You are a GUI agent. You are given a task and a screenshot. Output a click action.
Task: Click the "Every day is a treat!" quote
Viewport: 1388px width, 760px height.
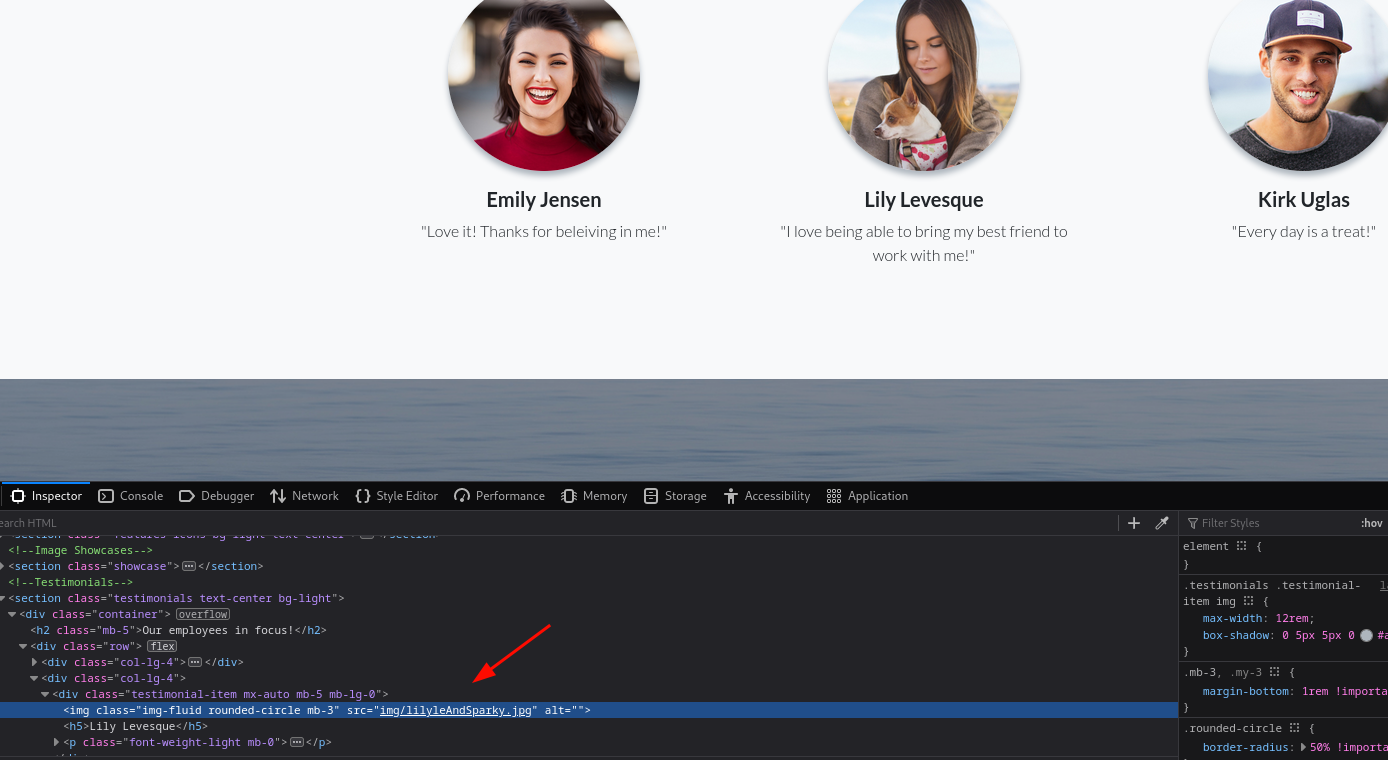(1304, 232)
